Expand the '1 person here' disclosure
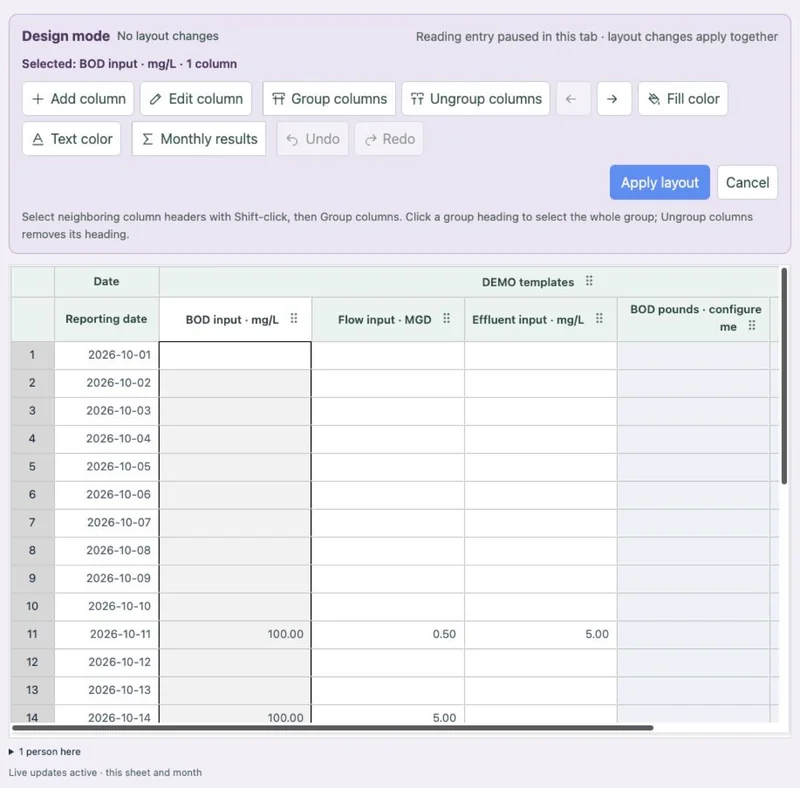This screenshot has height=788, width=800. click(44, 751)
